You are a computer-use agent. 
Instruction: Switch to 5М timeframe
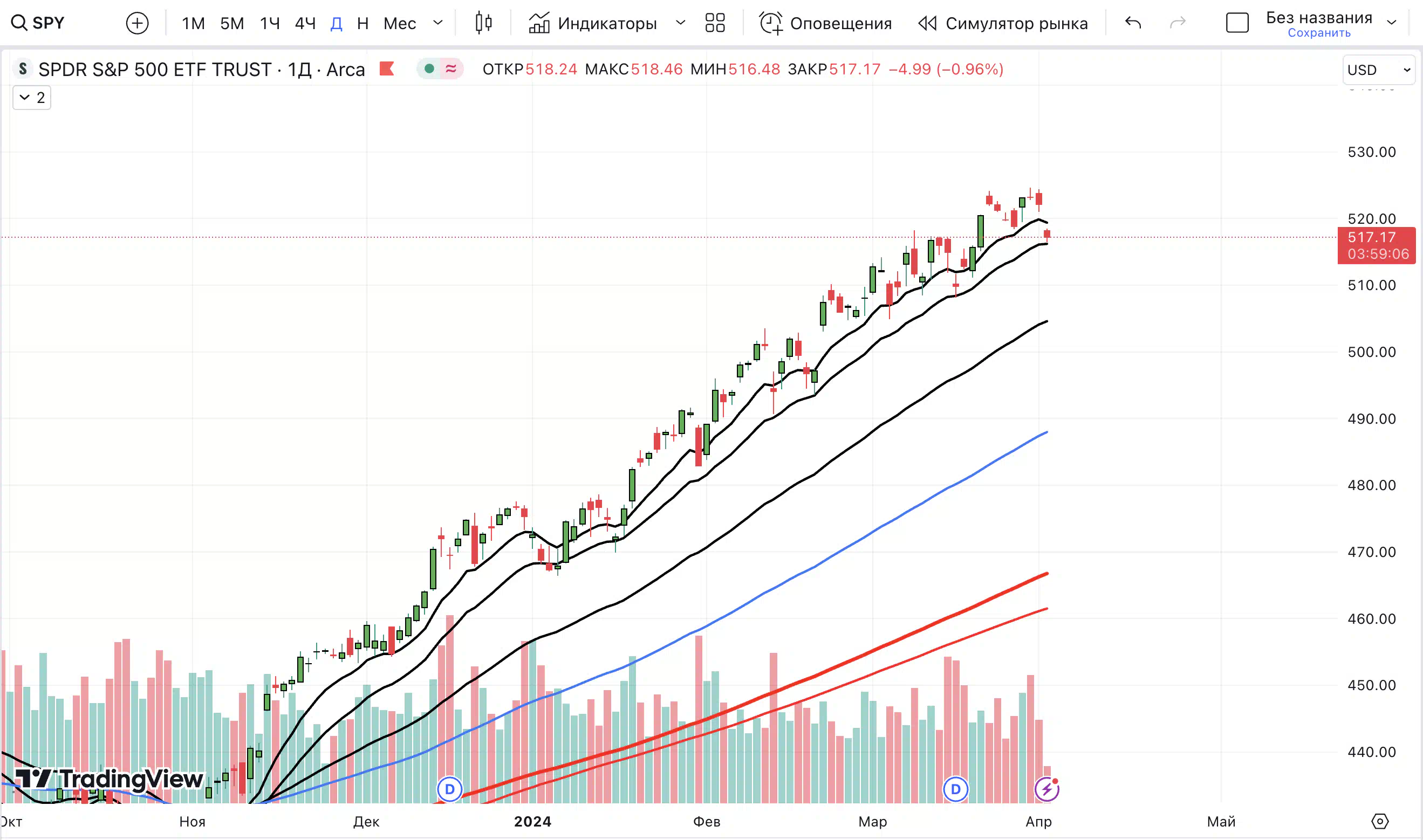[x=232, y=23]
